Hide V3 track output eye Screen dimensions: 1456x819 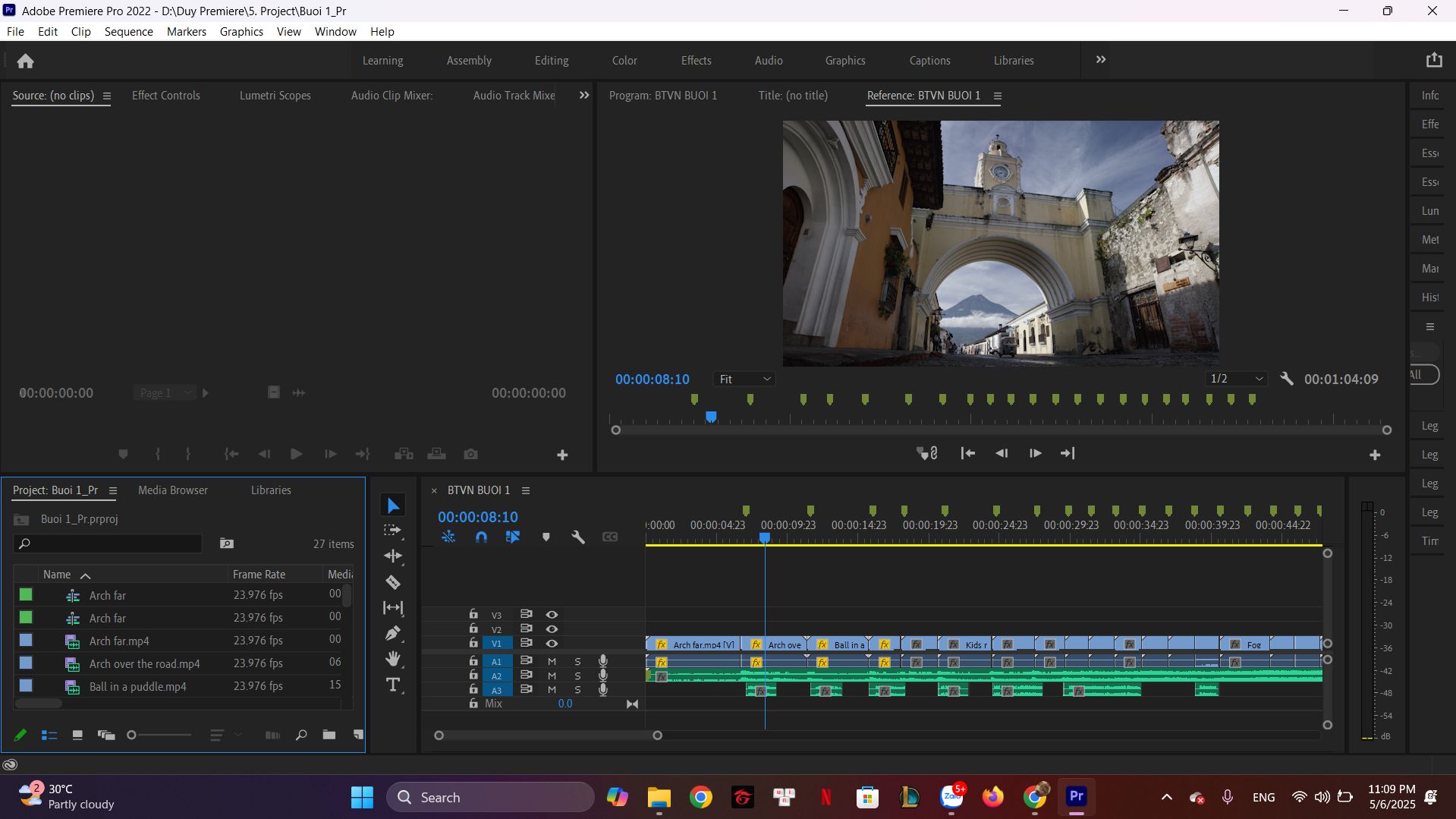(x=552, y=615)
